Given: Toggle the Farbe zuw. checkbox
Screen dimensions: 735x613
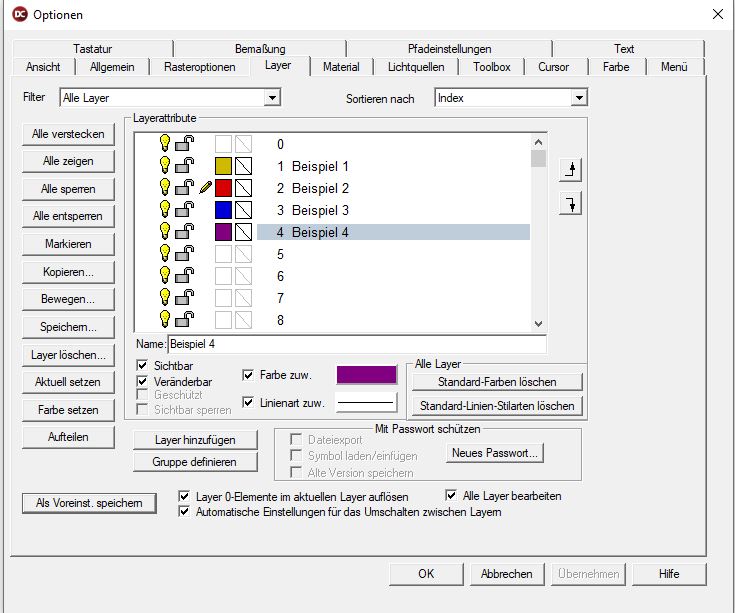Looking at the screenshot, I should pos(249,375).
